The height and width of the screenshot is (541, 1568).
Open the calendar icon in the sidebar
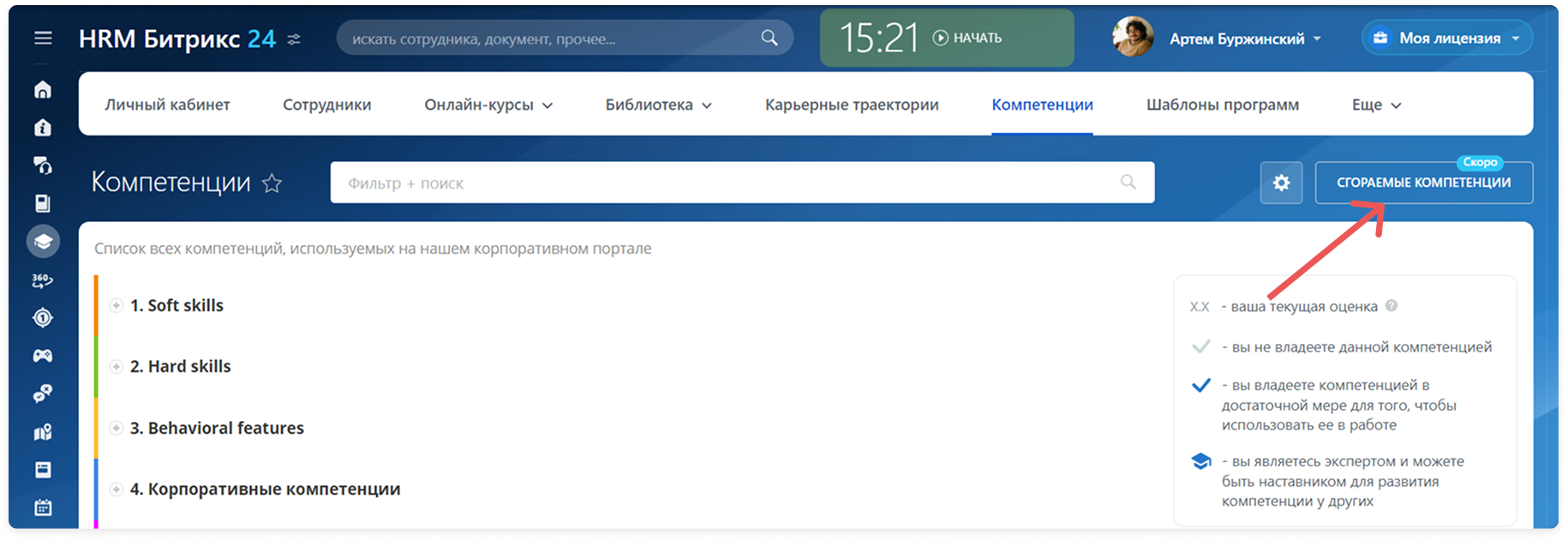(43, 508)
